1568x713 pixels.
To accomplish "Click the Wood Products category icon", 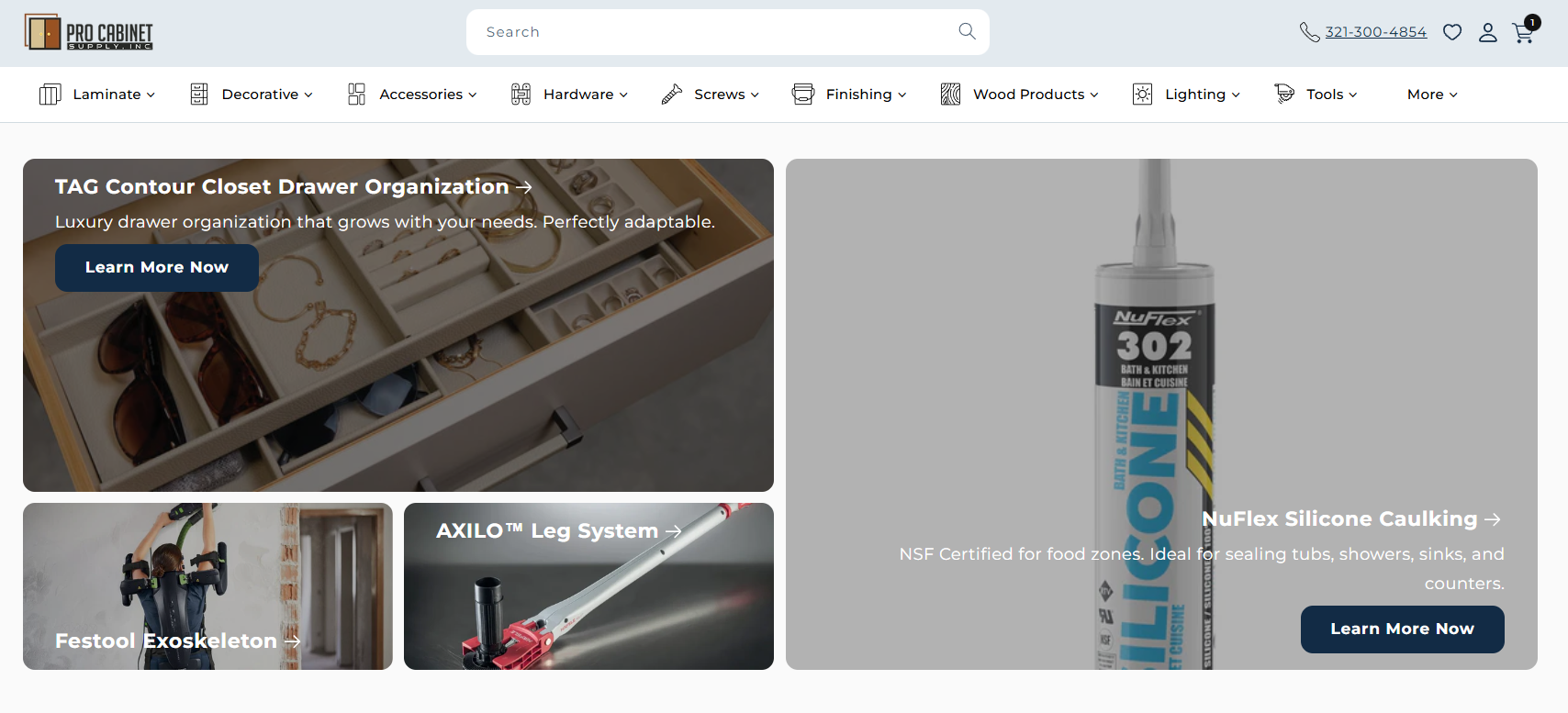I will 951,94.
